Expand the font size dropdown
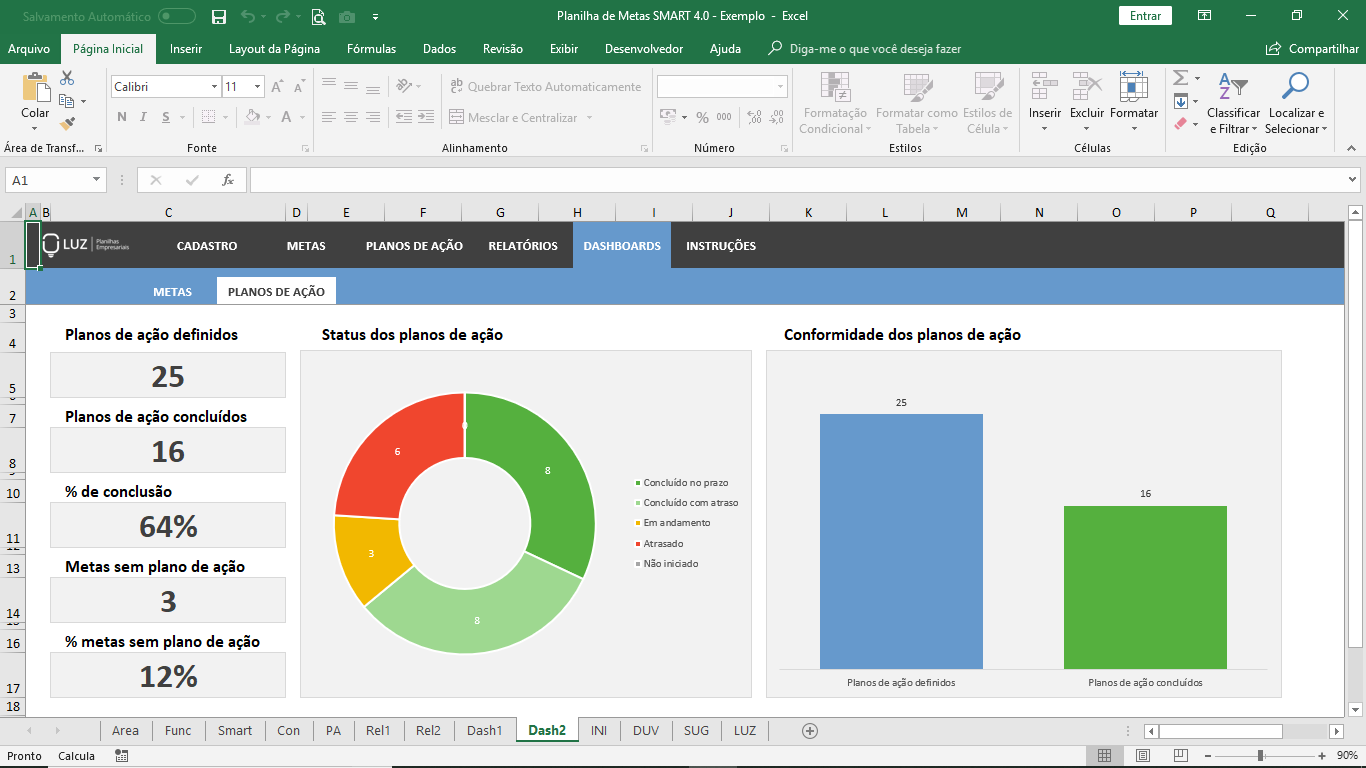 click(x=257, y=87)
